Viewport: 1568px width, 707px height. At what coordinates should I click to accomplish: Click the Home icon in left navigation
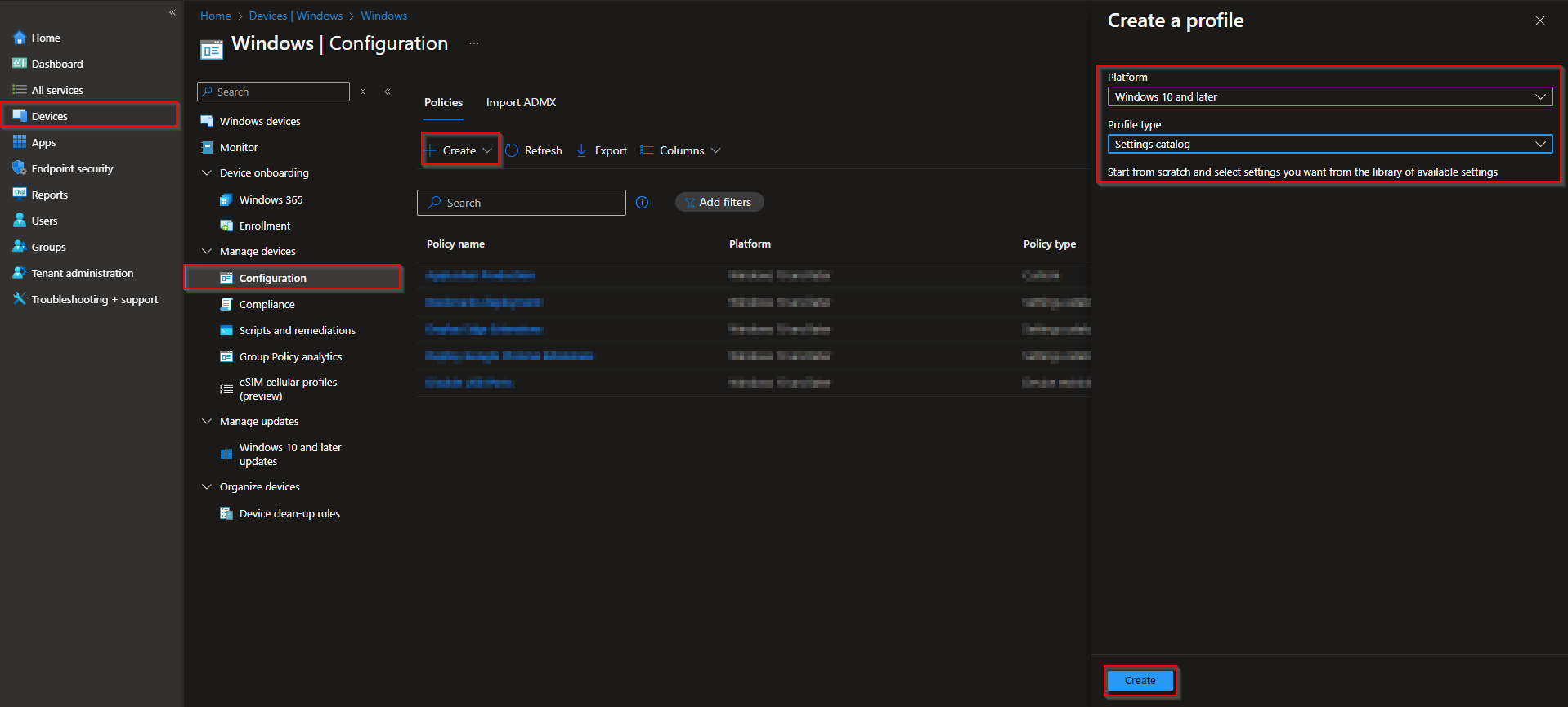coord(20,38)
